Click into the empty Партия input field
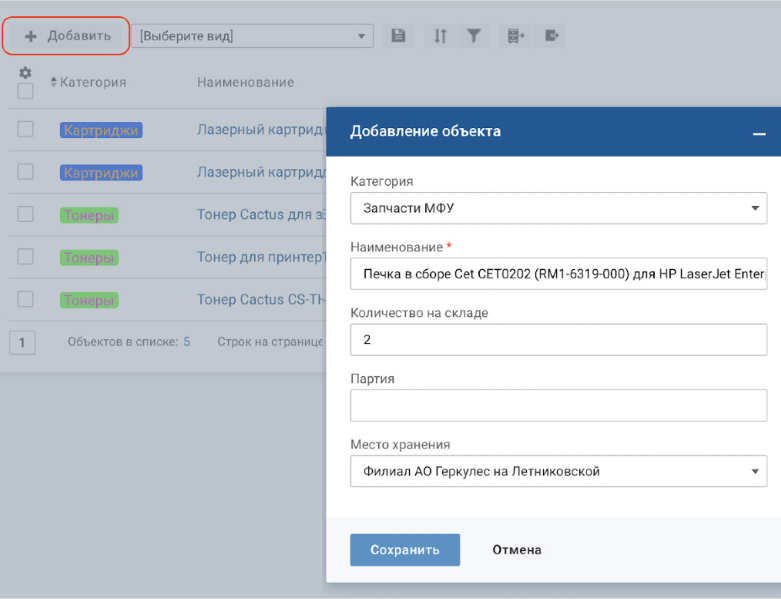 (x=558, y=405)
